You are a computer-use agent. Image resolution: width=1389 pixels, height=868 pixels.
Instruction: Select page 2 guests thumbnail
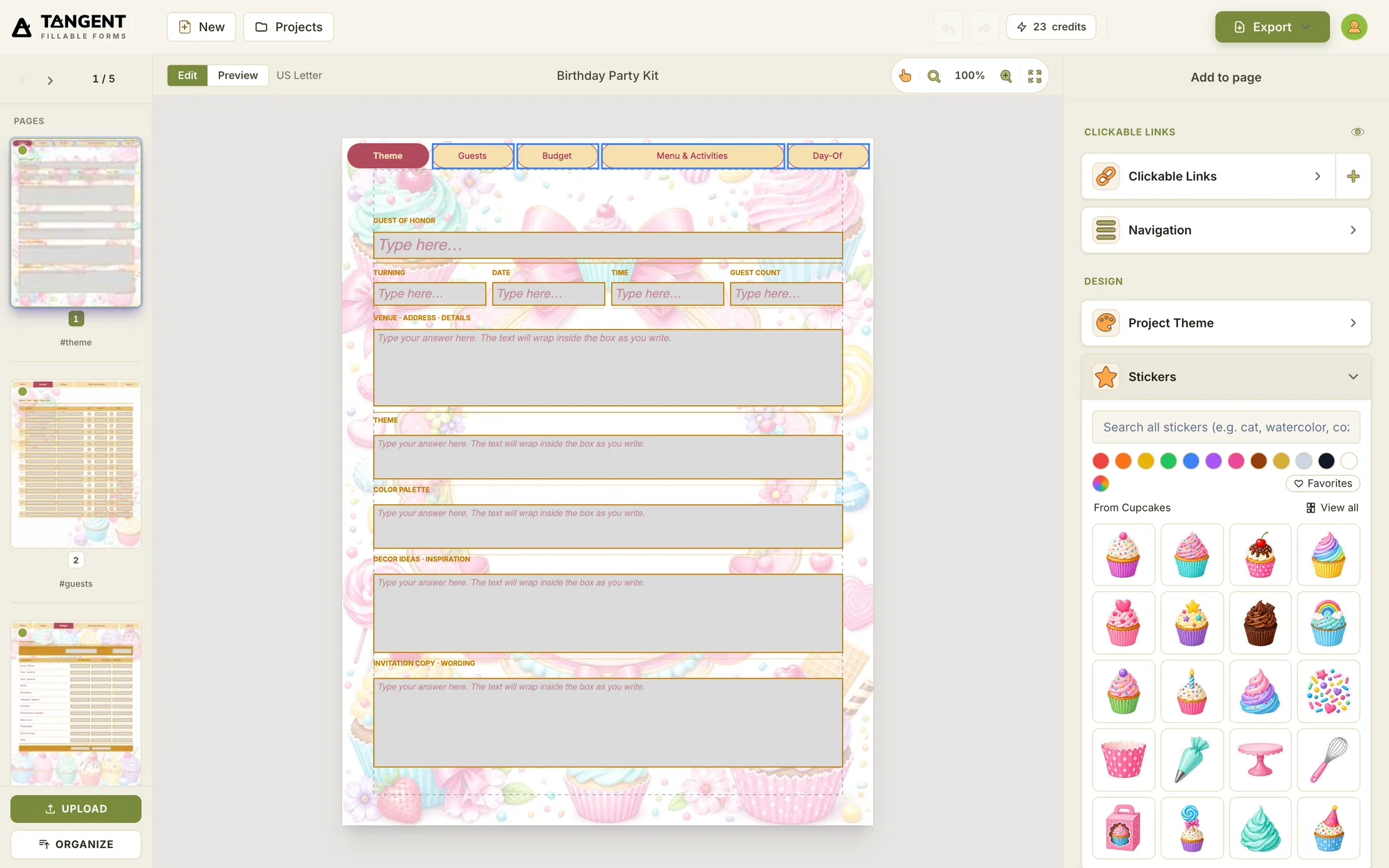[76, 464]
